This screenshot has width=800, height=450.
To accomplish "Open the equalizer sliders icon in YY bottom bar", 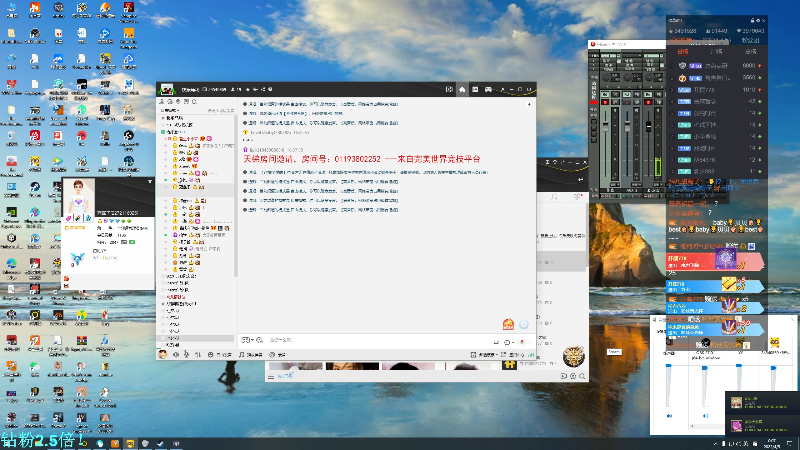I will tap(197, 354).
